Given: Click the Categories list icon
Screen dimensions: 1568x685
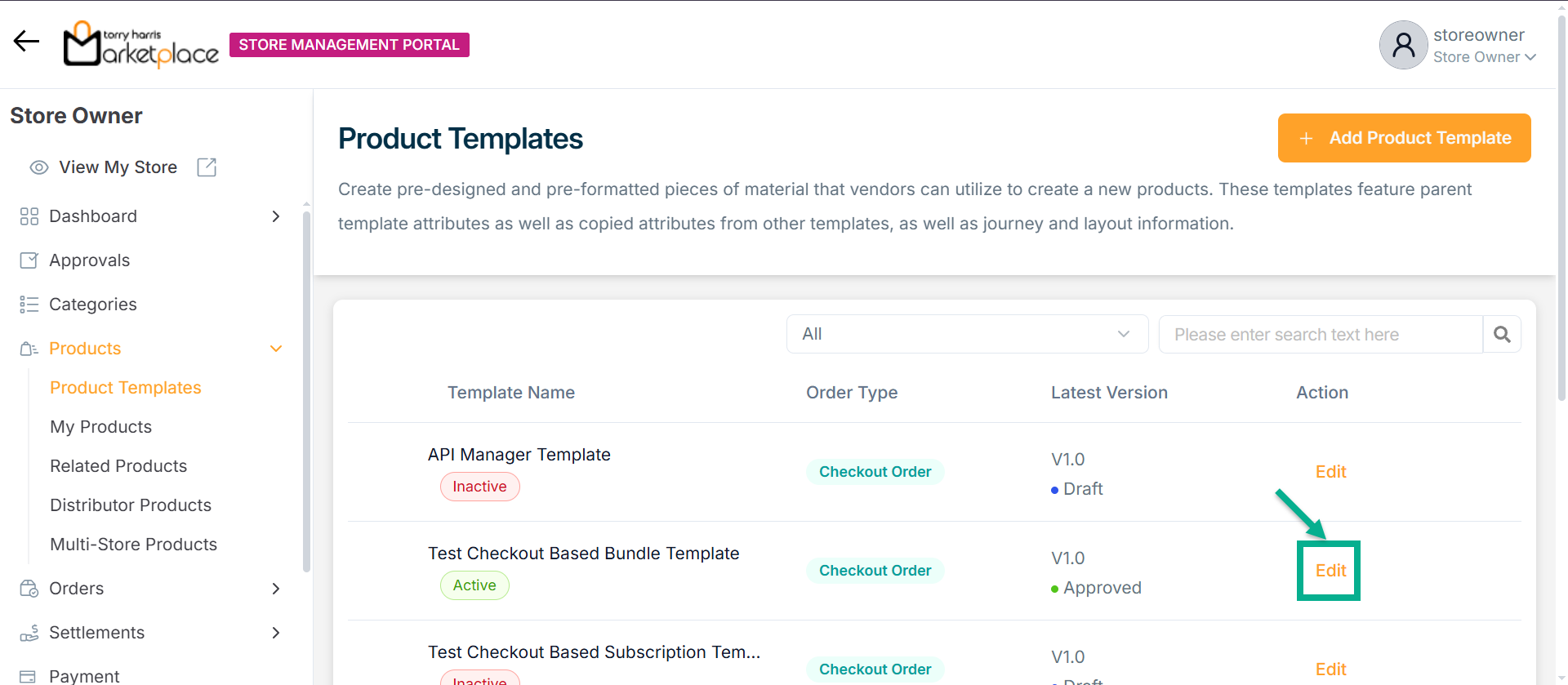Looking at the screenshot, I should tap(29, 305).
